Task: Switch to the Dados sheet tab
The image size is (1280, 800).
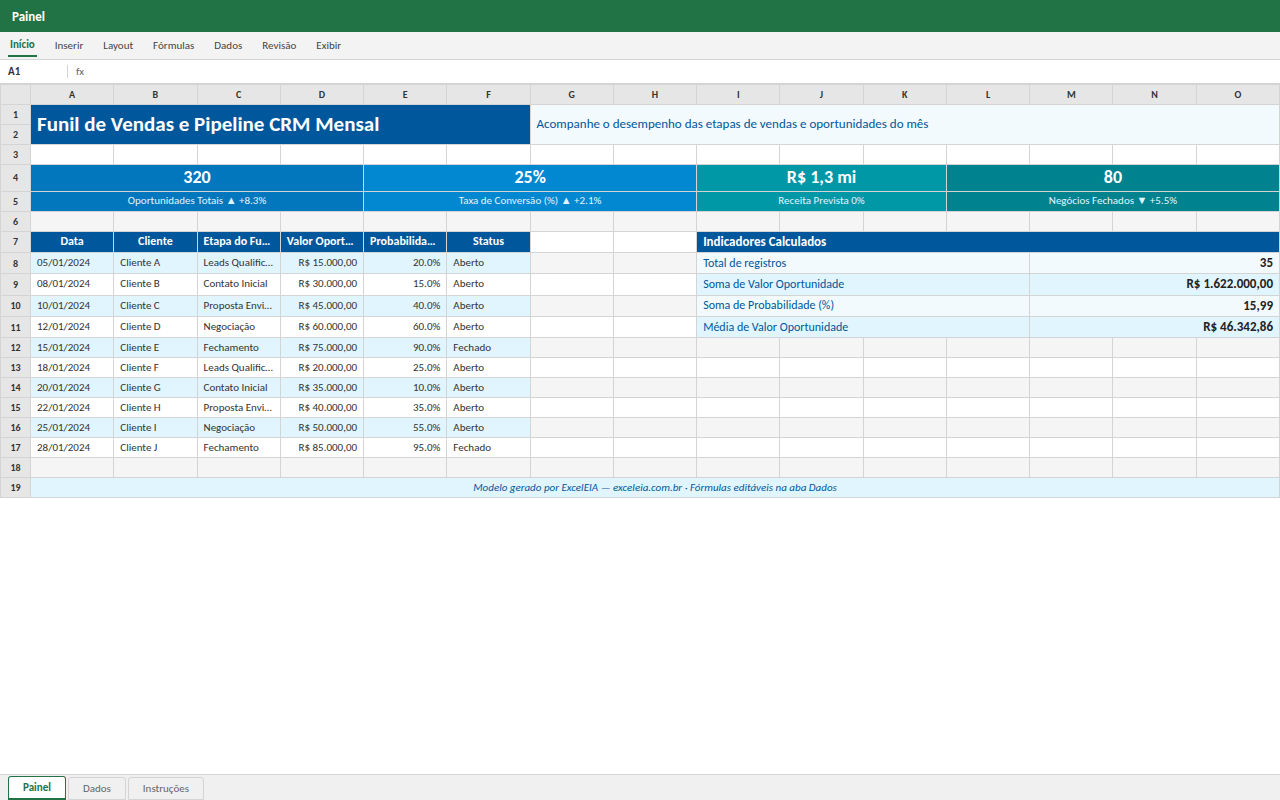Action: (97, 788)
